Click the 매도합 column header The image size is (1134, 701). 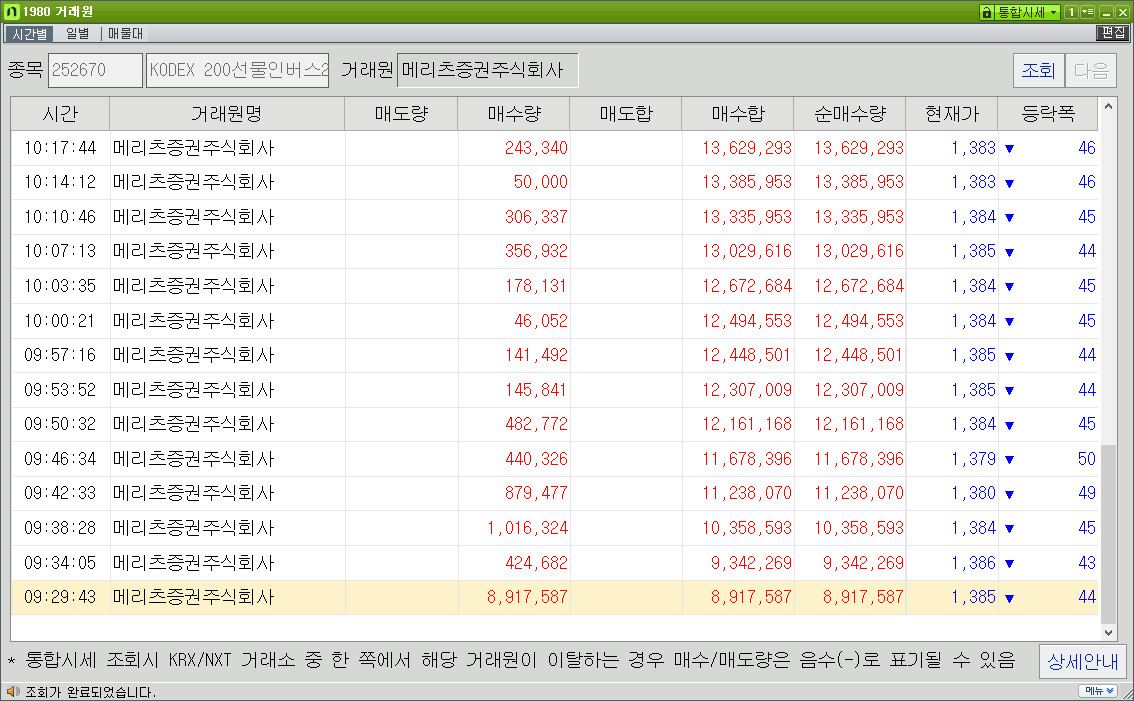click(x=626, y=114)
